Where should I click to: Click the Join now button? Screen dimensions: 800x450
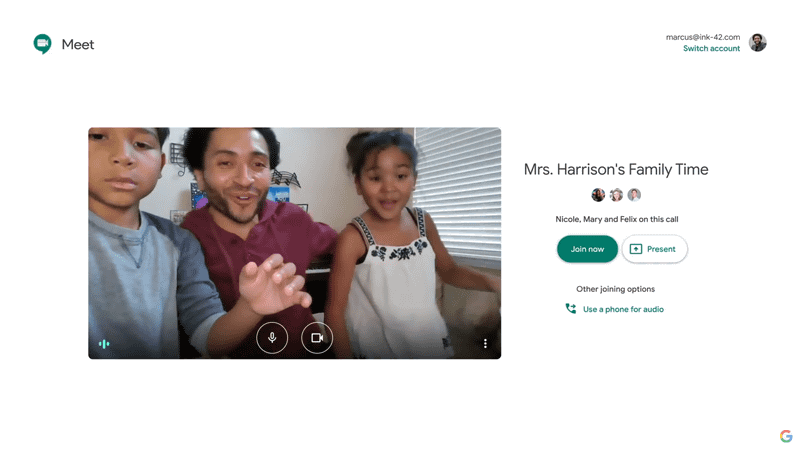coord(587,249)
